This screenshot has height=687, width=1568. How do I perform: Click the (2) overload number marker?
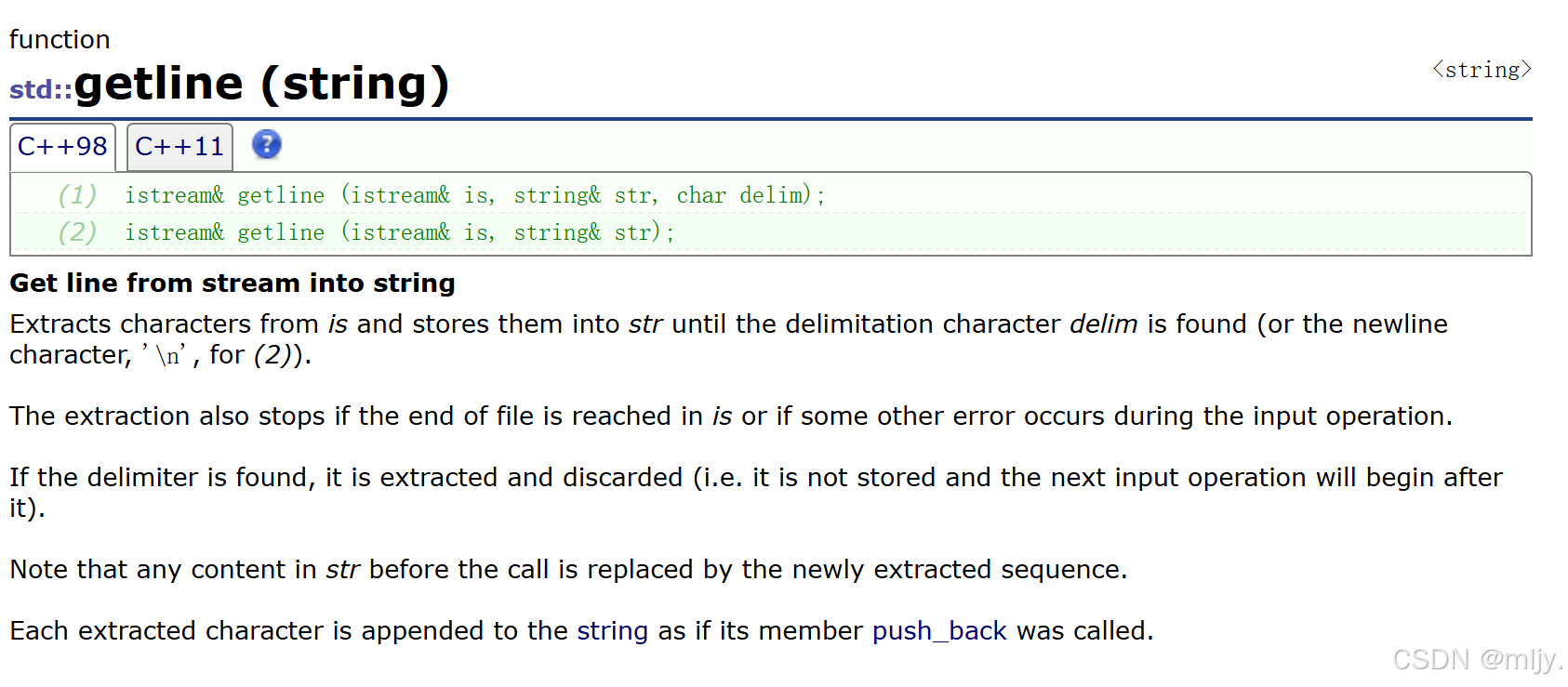[77, 232]
